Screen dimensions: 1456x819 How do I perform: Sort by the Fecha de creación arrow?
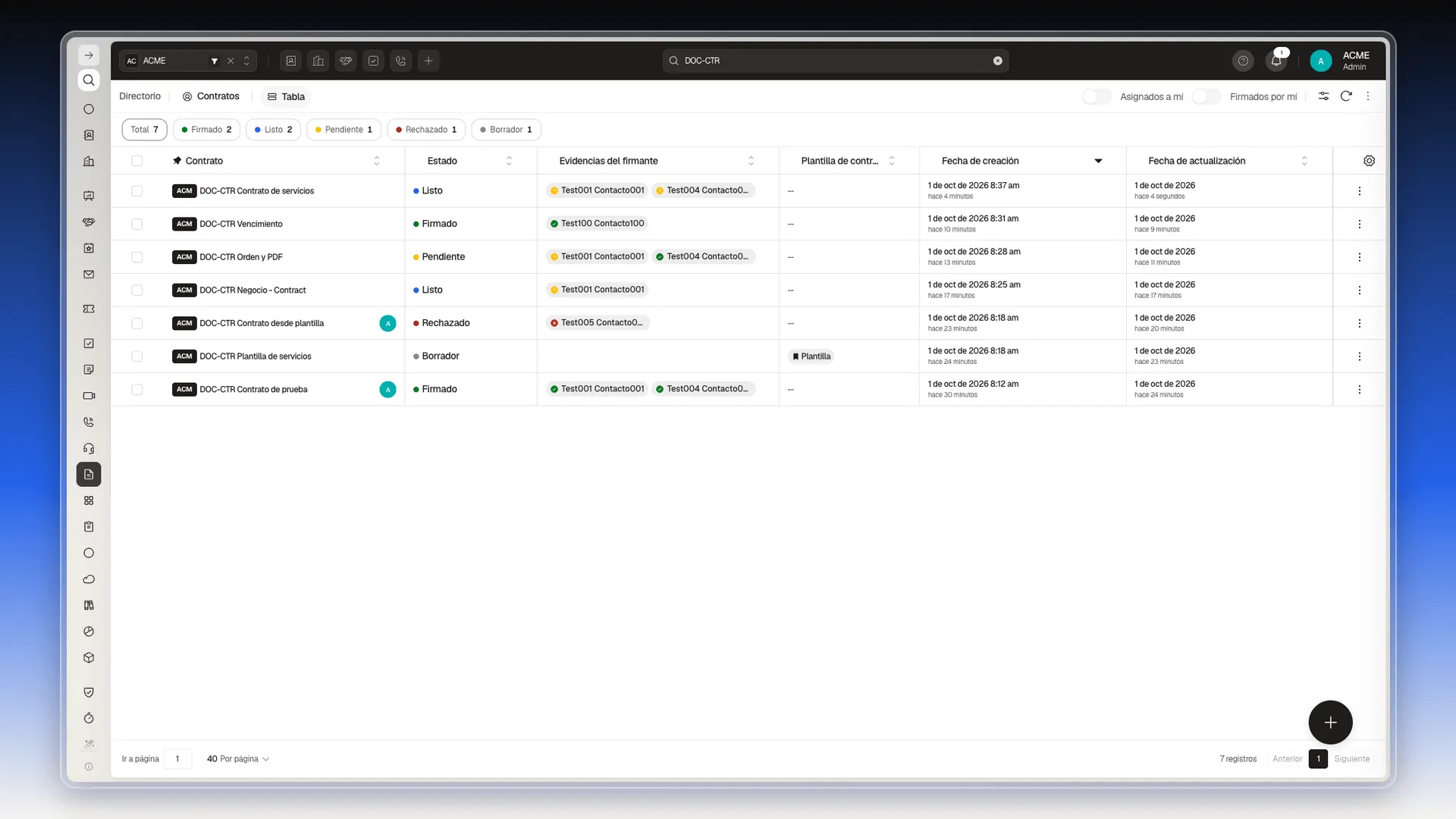tap(1098, 161)
